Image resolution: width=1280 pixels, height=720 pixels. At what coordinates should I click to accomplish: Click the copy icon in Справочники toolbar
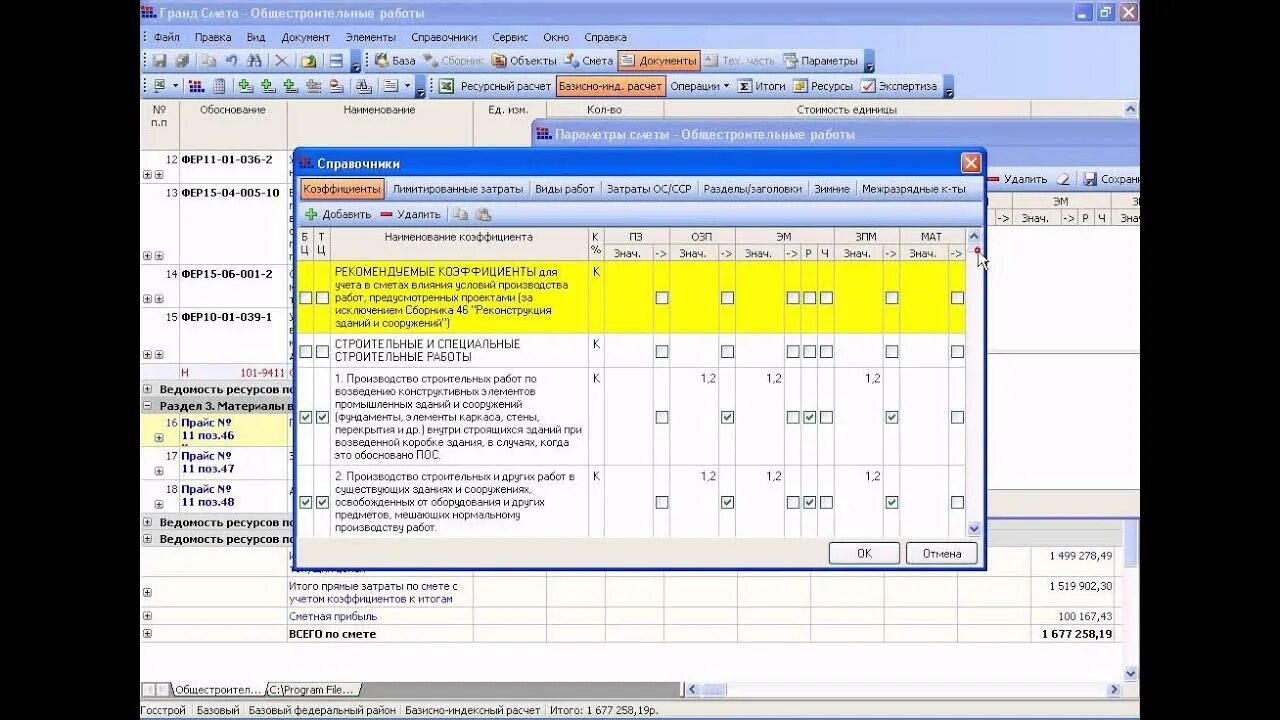click(x=460, y=214)
